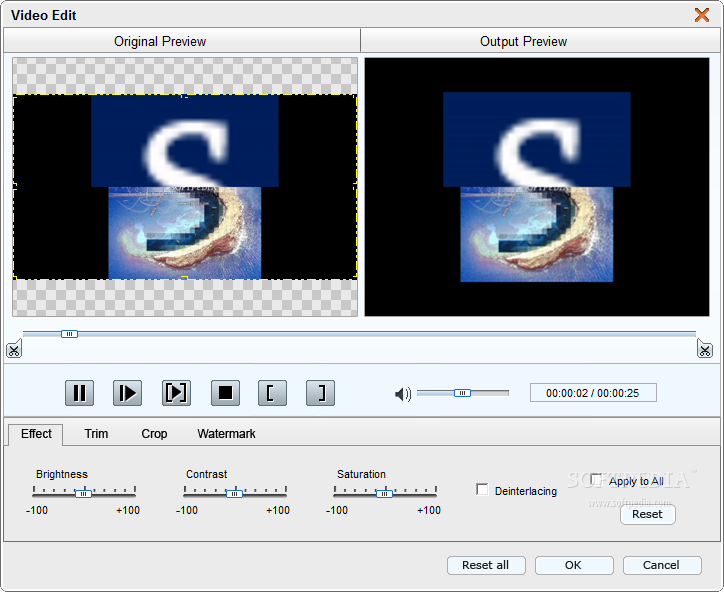
Task: Click the playback position seek handle
Action: coord(69,334)
